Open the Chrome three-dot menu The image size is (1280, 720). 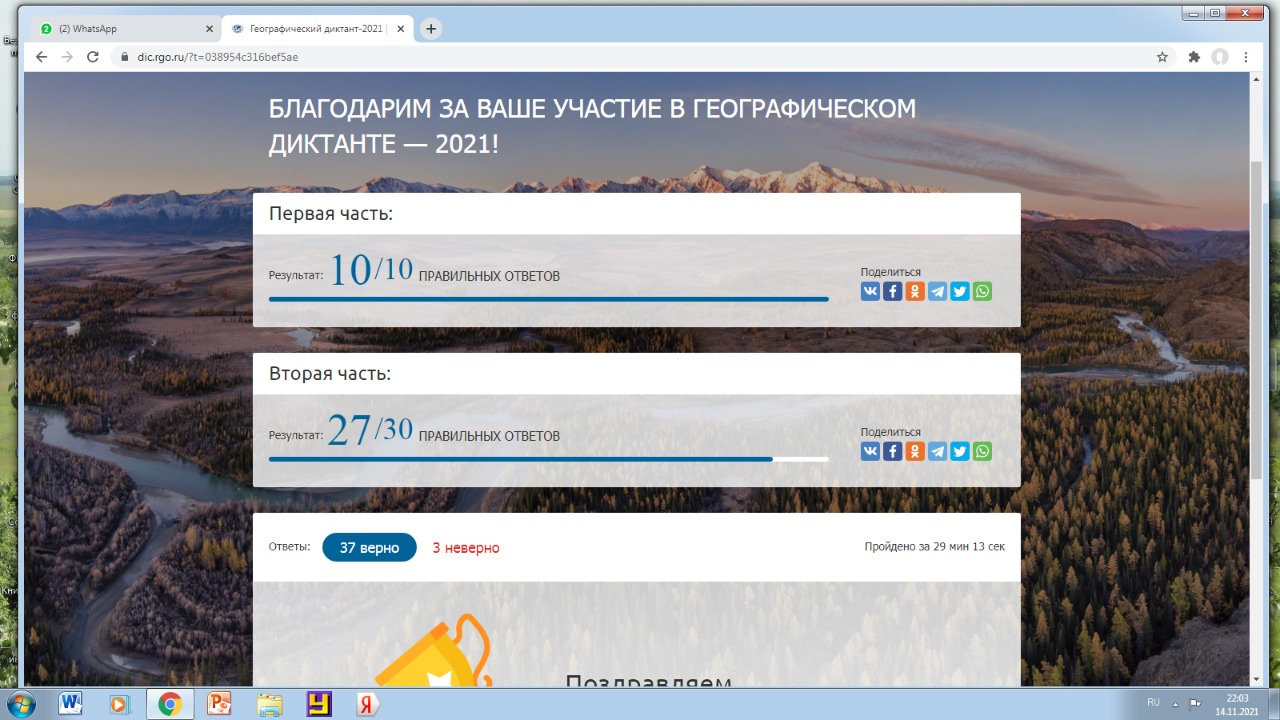(x=1246, y=57)
